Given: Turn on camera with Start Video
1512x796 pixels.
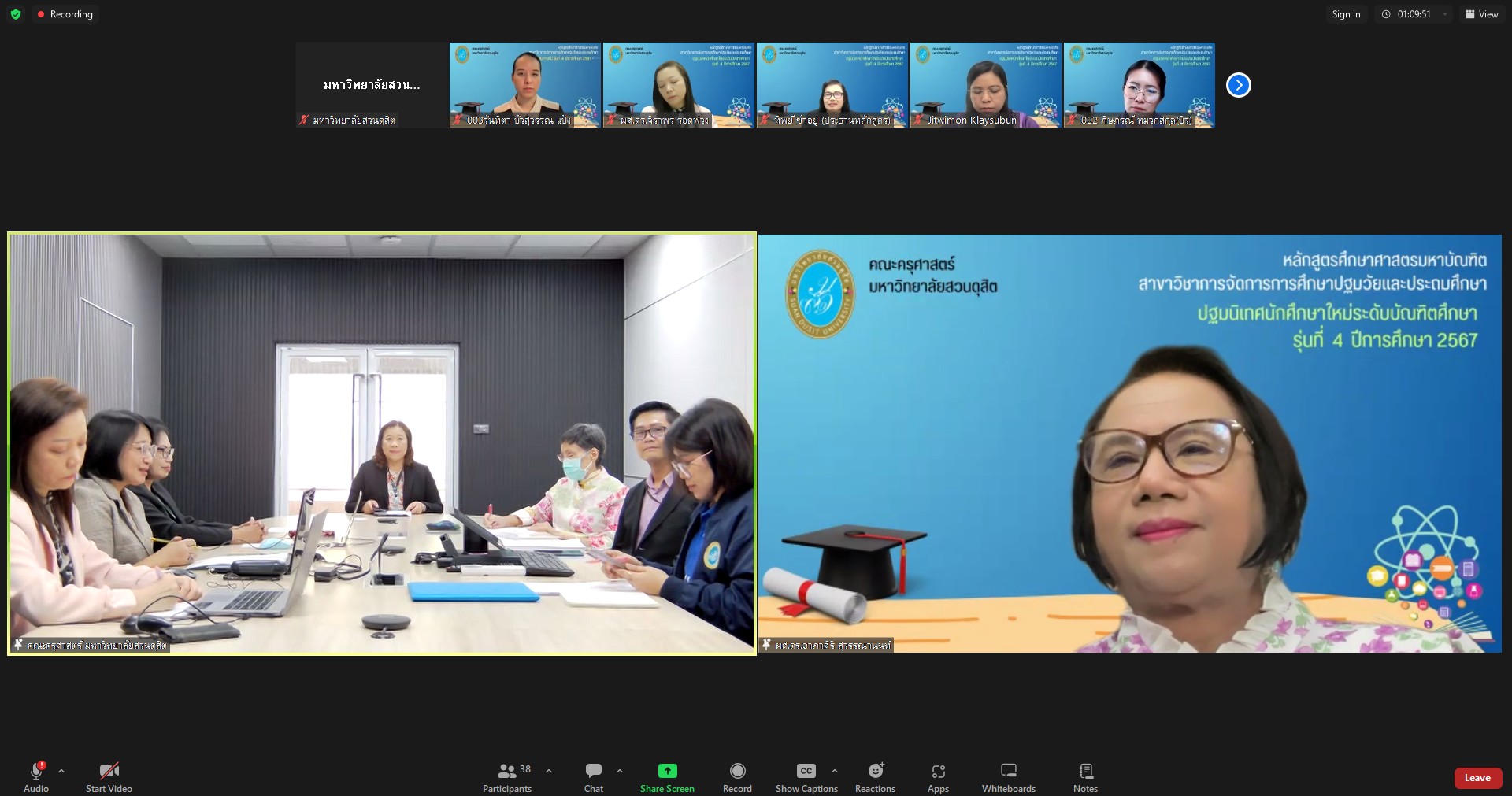Looking at the screenshot, I should 109,777.
